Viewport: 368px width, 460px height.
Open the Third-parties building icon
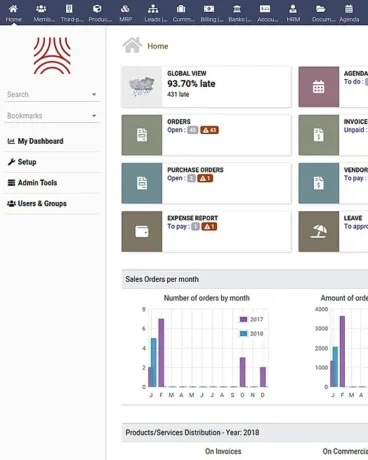pyautogui.click(x=69, y=8)
